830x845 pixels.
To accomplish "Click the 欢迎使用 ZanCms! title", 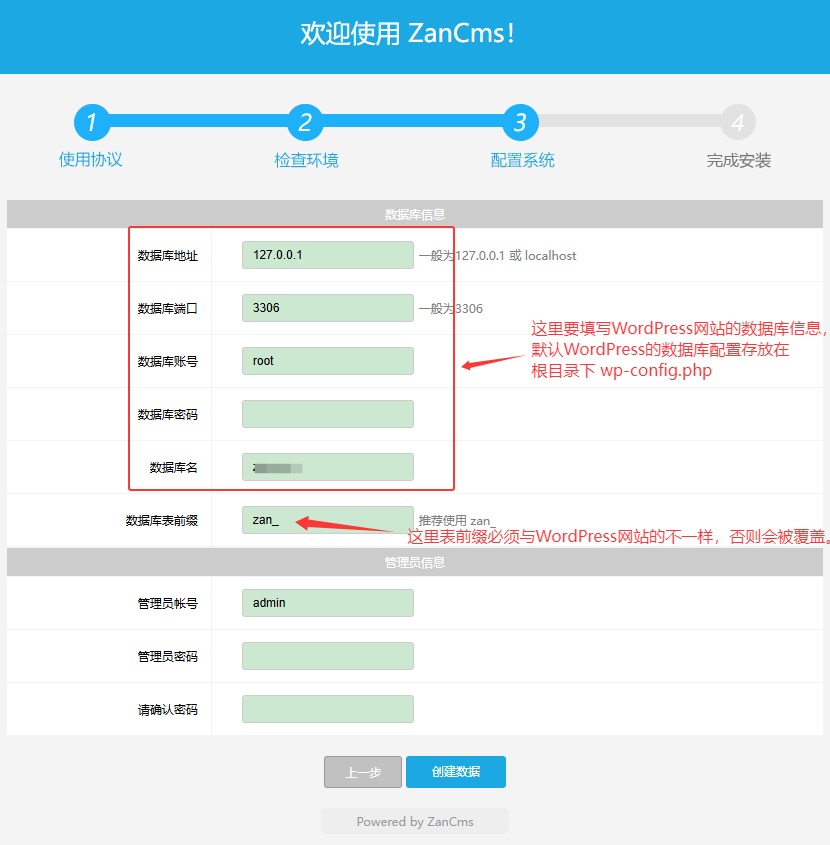I will click(407, 33).
